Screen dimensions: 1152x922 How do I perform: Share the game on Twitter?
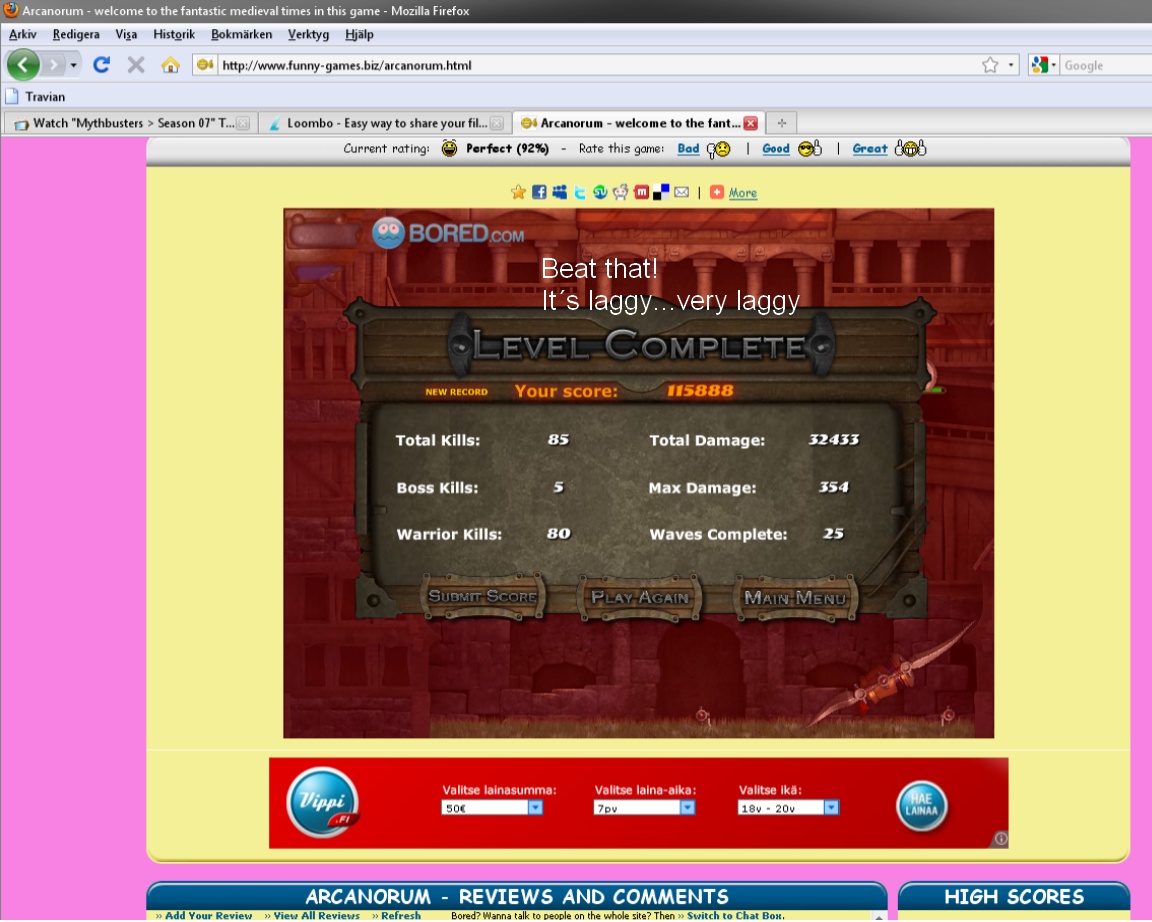[x=580, y=192]
